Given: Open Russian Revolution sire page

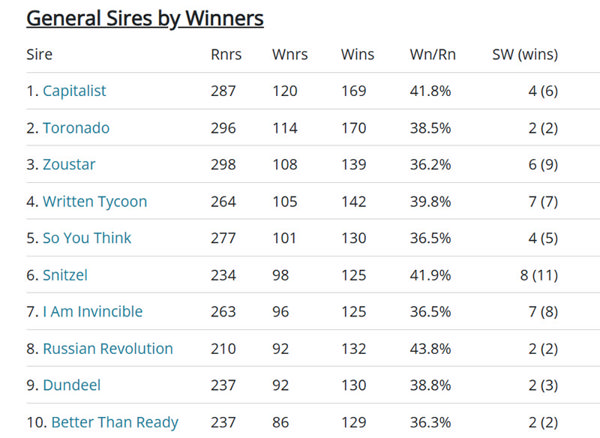Looking at the screenshot, I should tap(107, 349).
